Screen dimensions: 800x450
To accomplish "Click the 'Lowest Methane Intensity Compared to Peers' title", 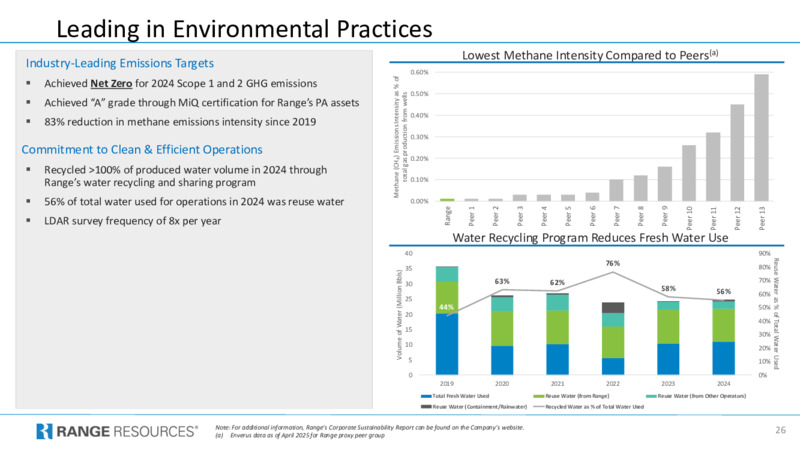I will click(590, 55).
